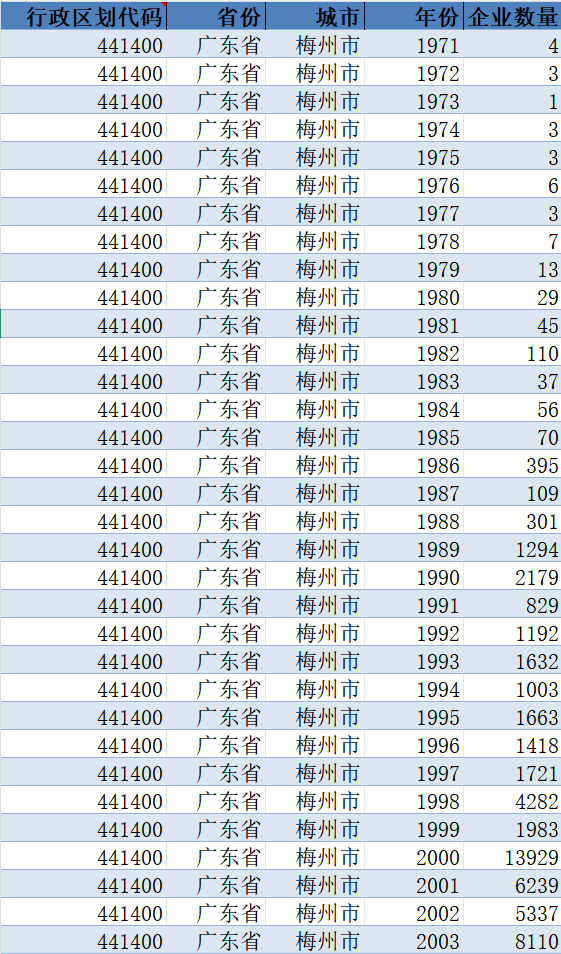Select the year cell 1985
This screenshot has width=561, height=954.
click(414, 436)
